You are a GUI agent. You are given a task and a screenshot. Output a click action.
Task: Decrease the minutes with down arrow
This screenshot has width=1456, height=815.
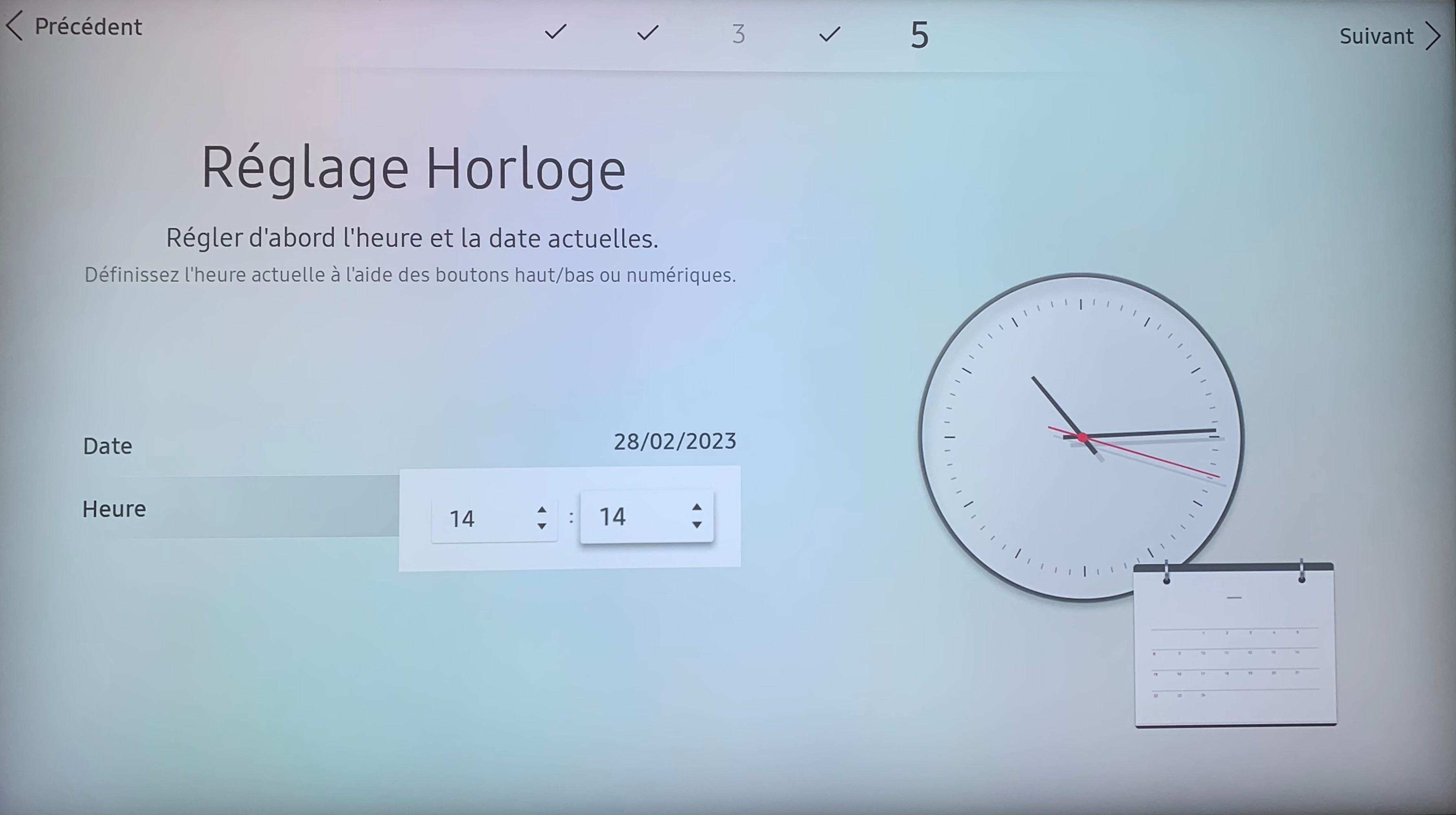[x=697, y=524]
